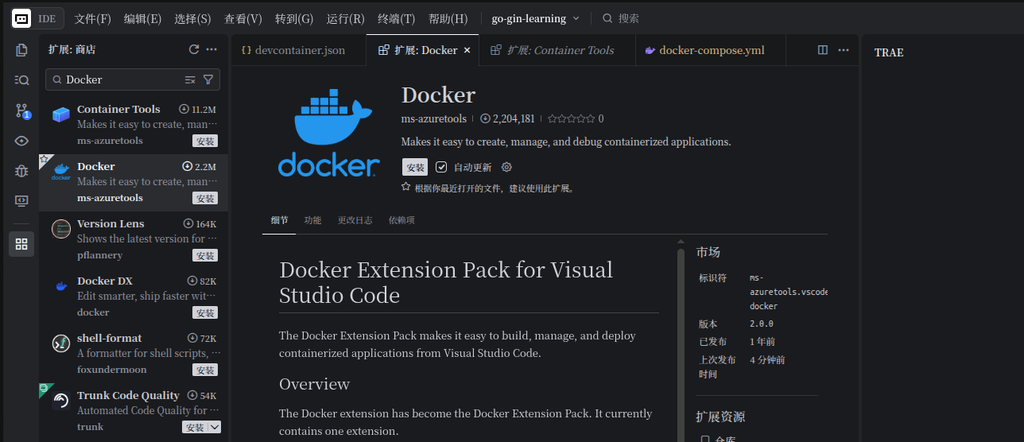The image size is (1024, 442).
Task: Click Container Tools extension icon in list
Action: click(x=61, y=115)
